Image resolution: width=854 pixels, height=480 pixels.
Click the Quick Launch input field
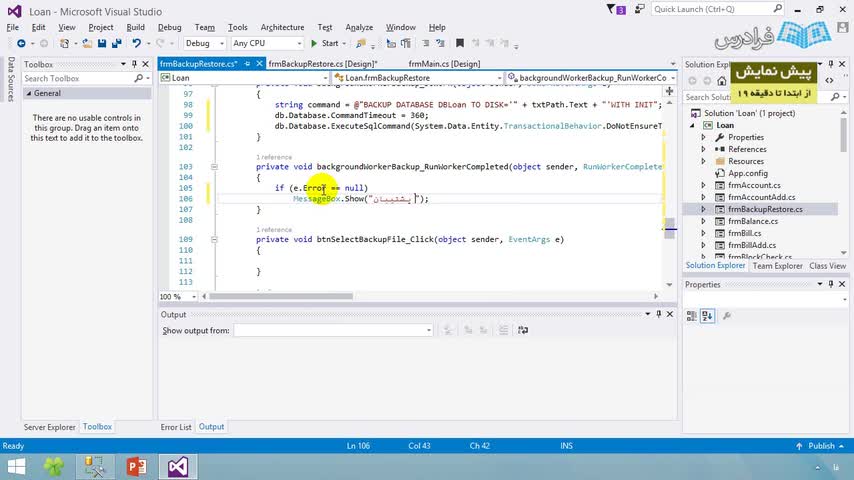pos(711,9)
